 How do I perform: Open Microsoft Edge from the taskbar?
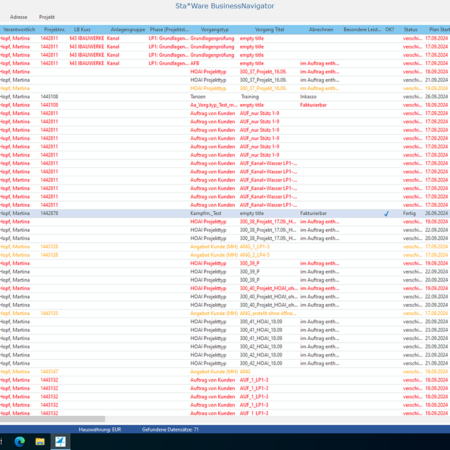pos(20,442)
